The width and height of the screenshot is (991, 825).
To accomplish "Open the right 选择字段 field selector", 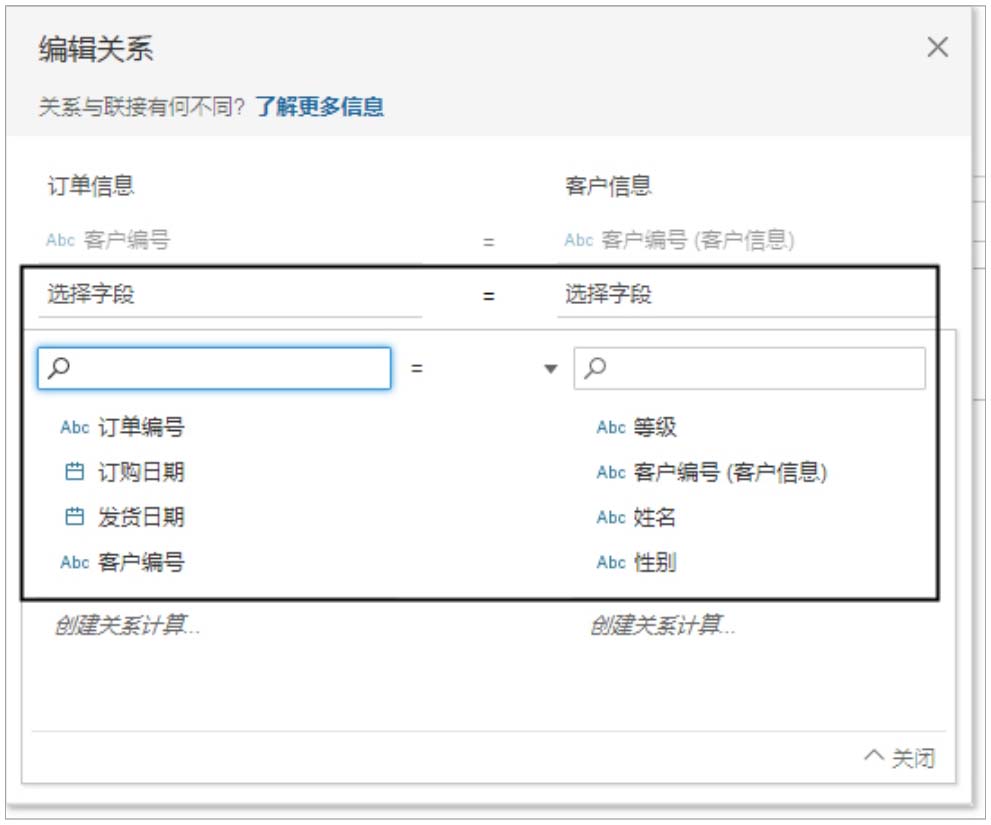I will tap(745, 295).
